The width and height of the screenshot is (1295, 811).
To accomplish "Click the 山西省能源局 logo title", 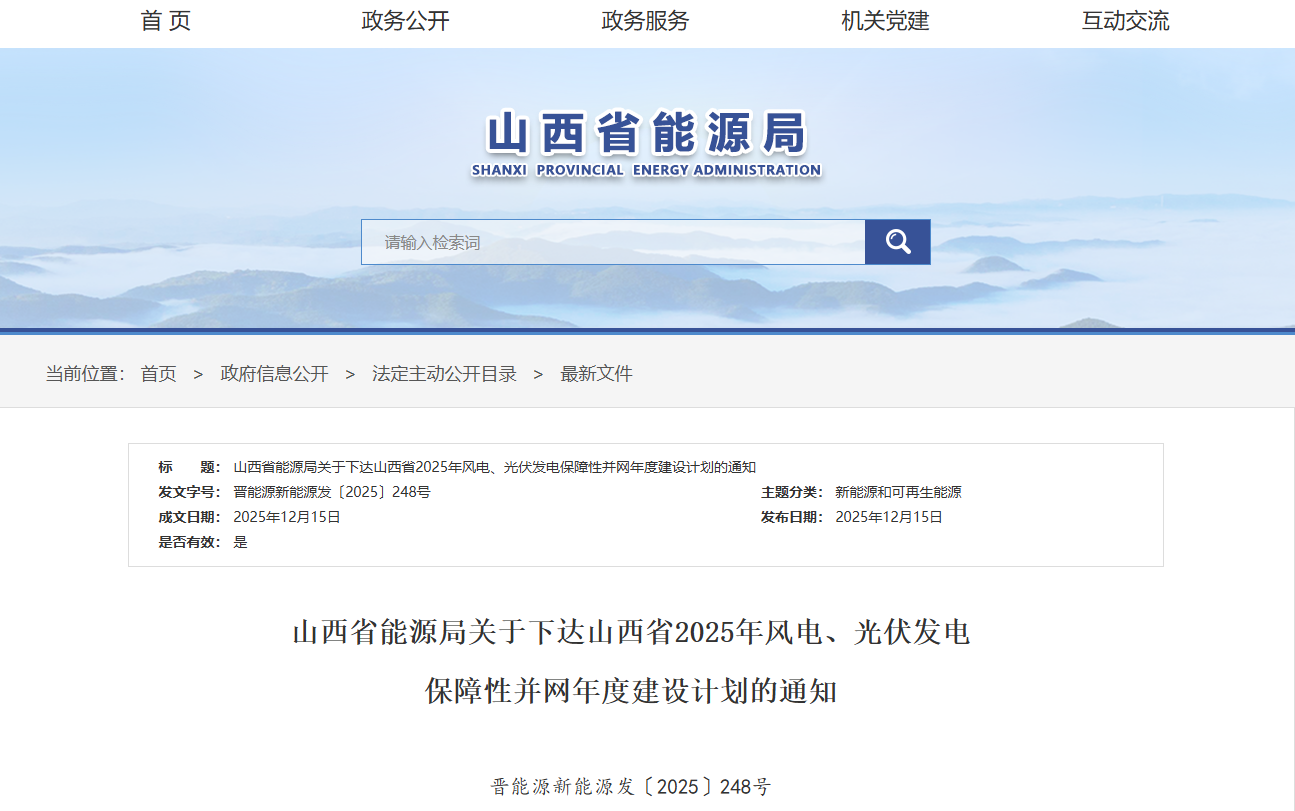I will pos(646,134).
